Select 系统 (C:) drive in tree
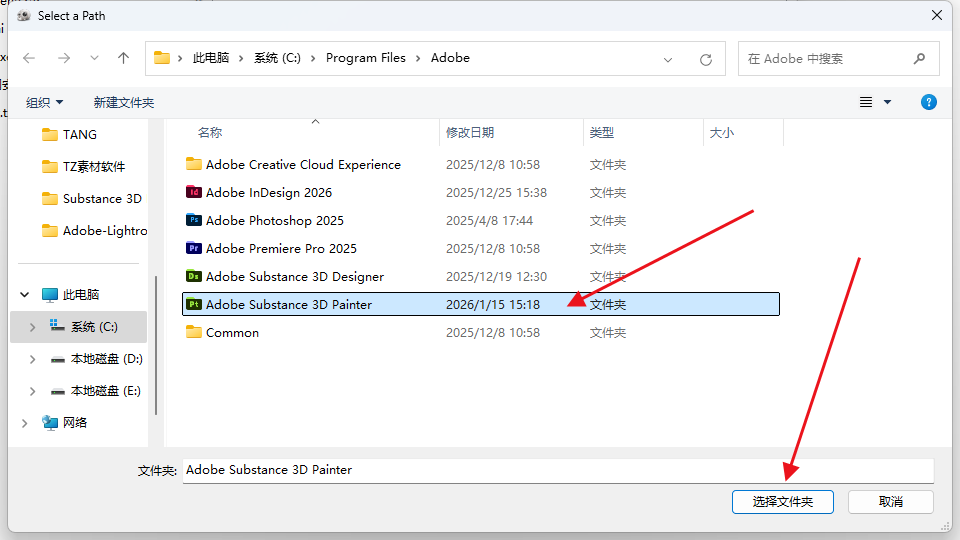Viewport: 960px width, 540px height. [x=84, y=327]
